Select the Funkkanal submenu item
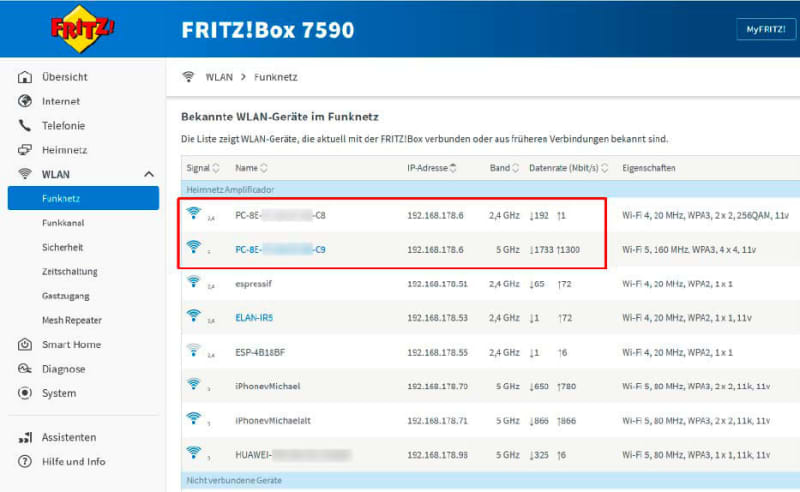This screenshot has height=492, width=800. click(63, 223)
